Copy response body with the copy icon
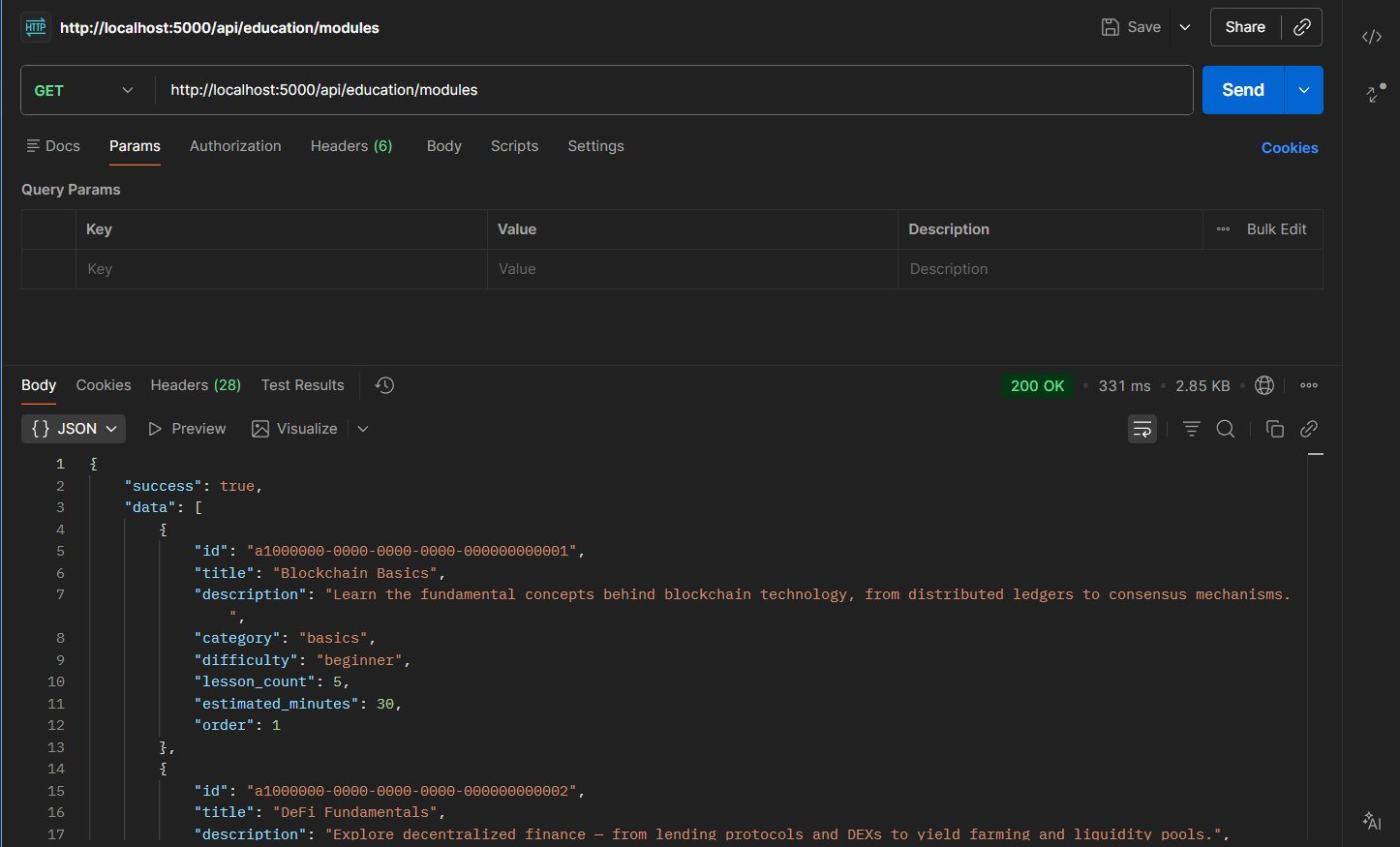The image size is (1400, 847). pos(1274,429)
